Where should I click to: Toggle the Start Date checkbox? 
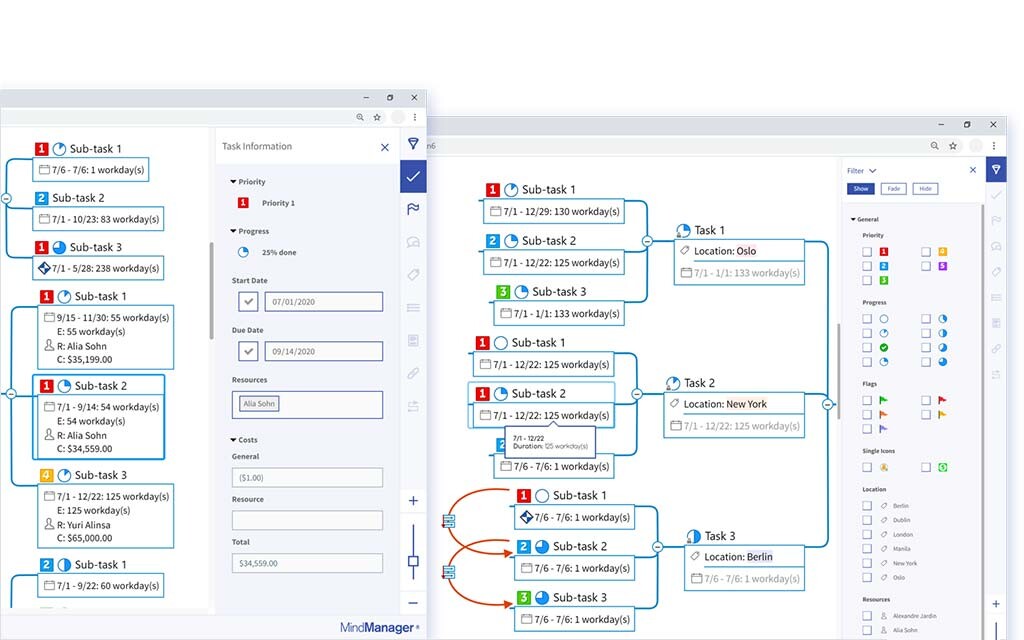248,302
